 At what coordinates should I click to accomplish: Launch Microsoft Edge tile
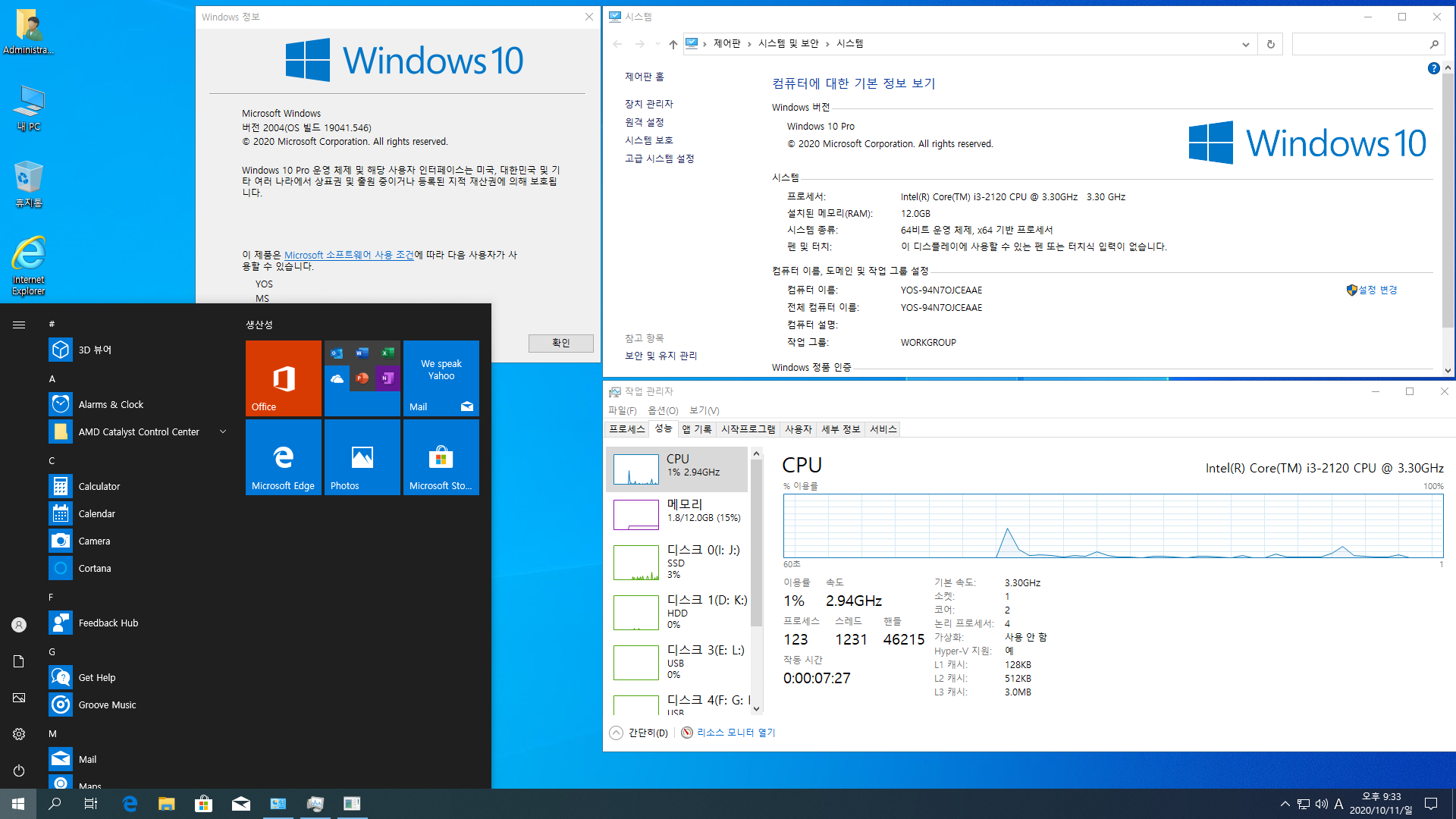pyautogui.click(x=283, y=457)
